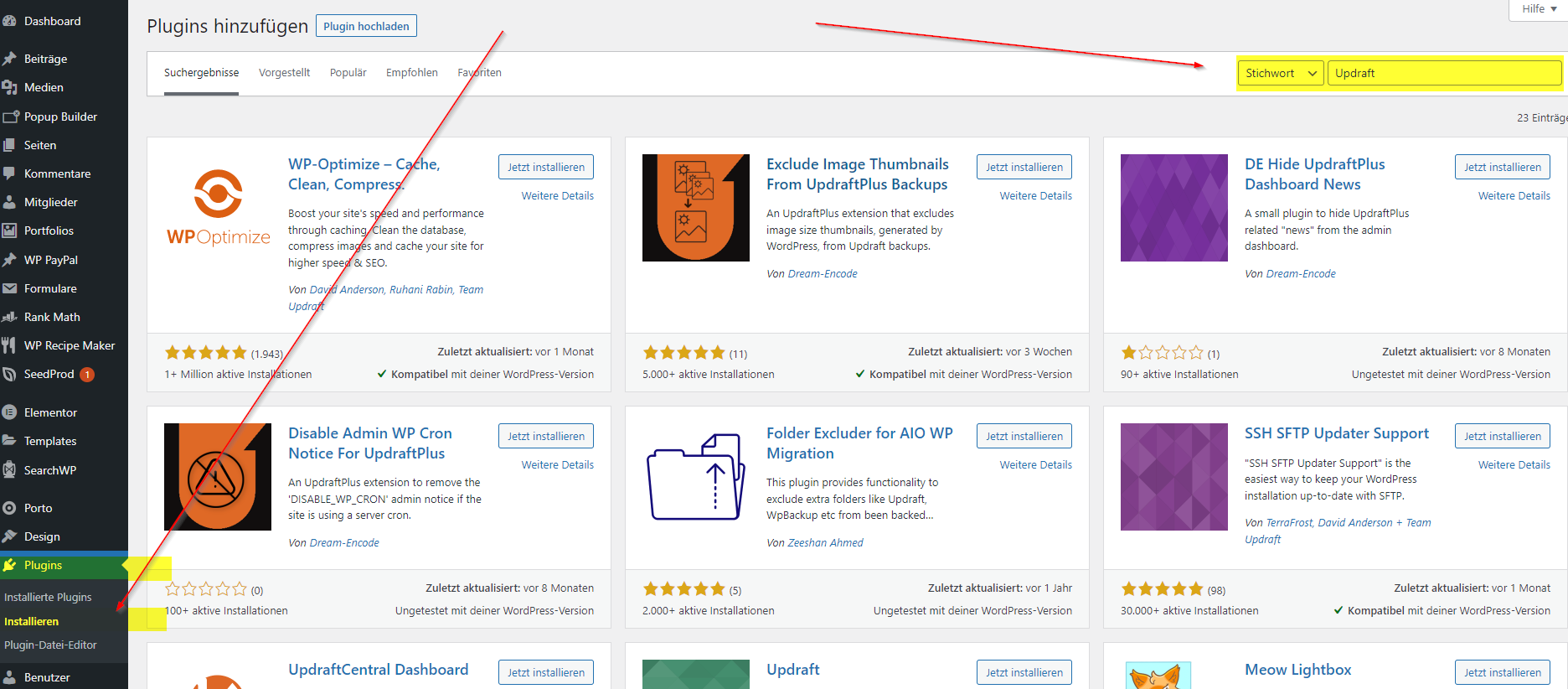Click the Beiträge pin icon

(x=10, y=59)
